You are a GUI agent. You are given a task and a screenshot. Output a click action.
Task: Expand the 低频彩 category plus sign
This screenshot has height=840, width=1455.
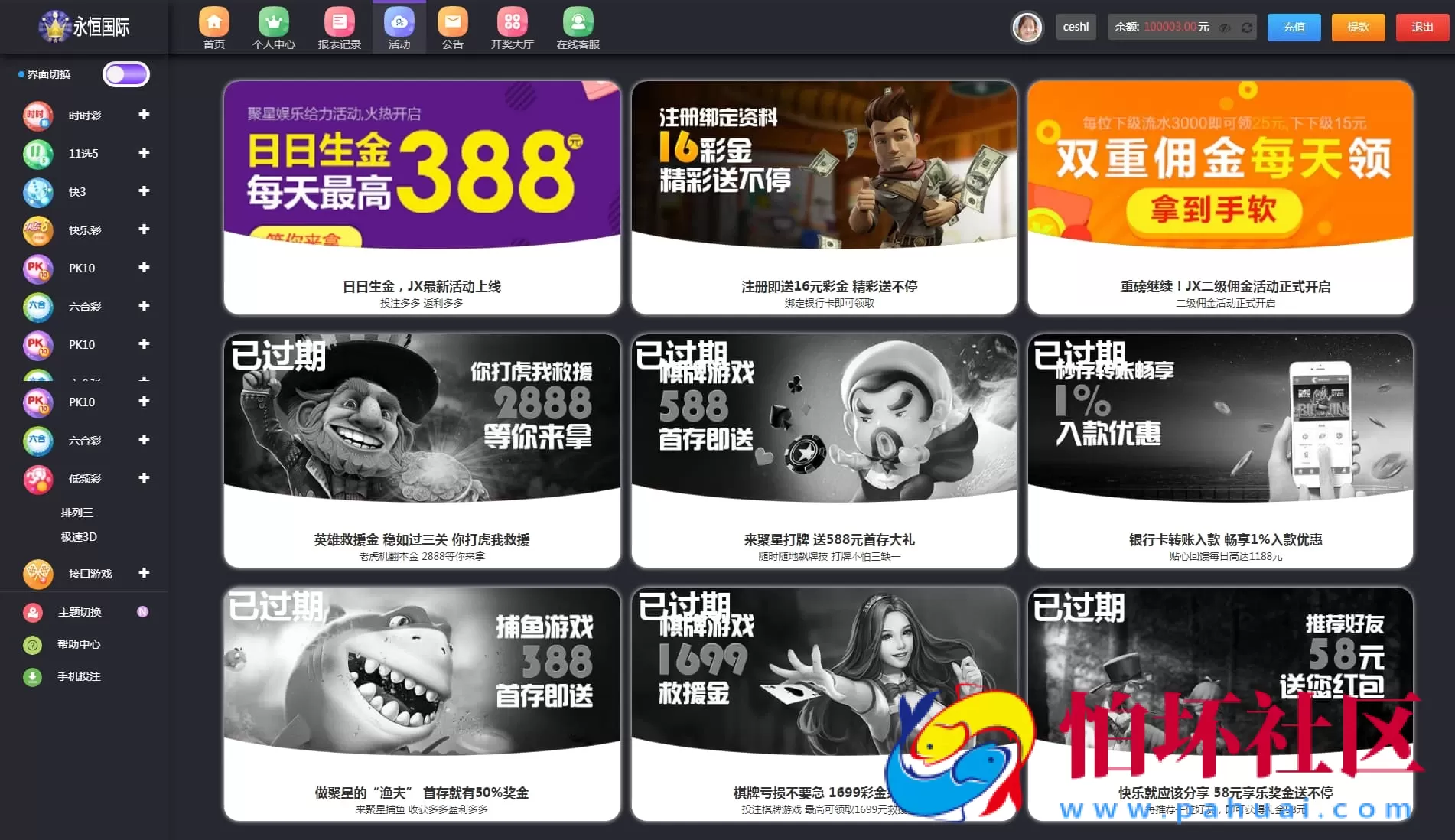pyautogui.click(x=143, y=478)
